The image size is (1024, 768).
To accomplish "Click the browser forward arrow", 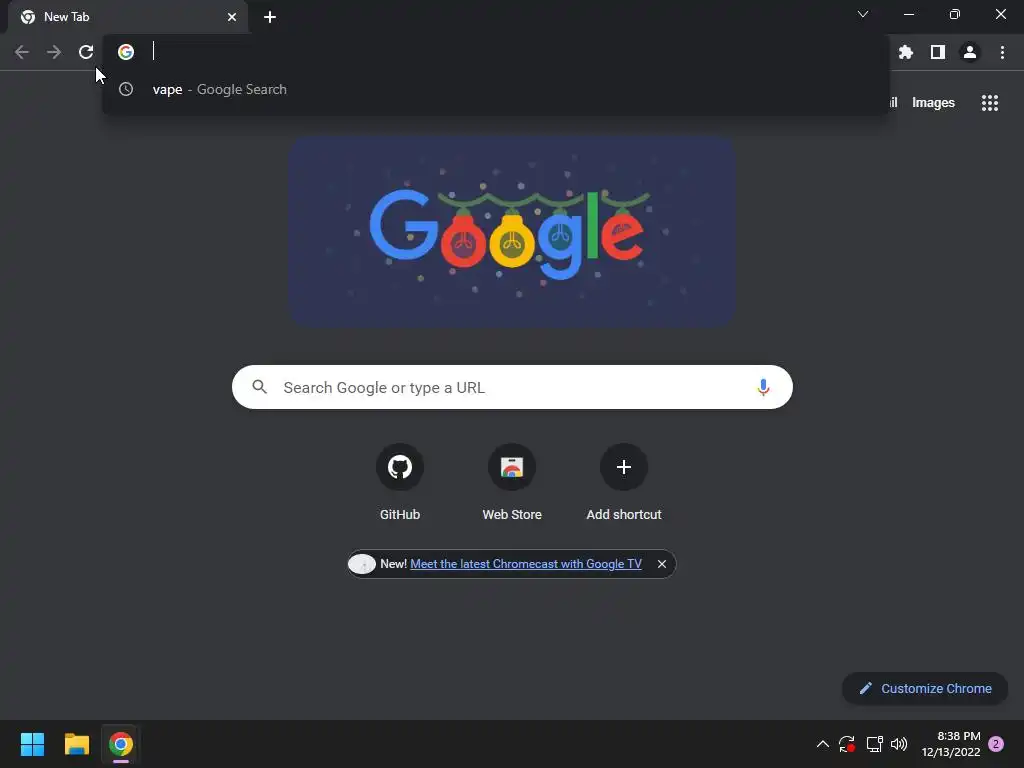I will pos(54,52).
